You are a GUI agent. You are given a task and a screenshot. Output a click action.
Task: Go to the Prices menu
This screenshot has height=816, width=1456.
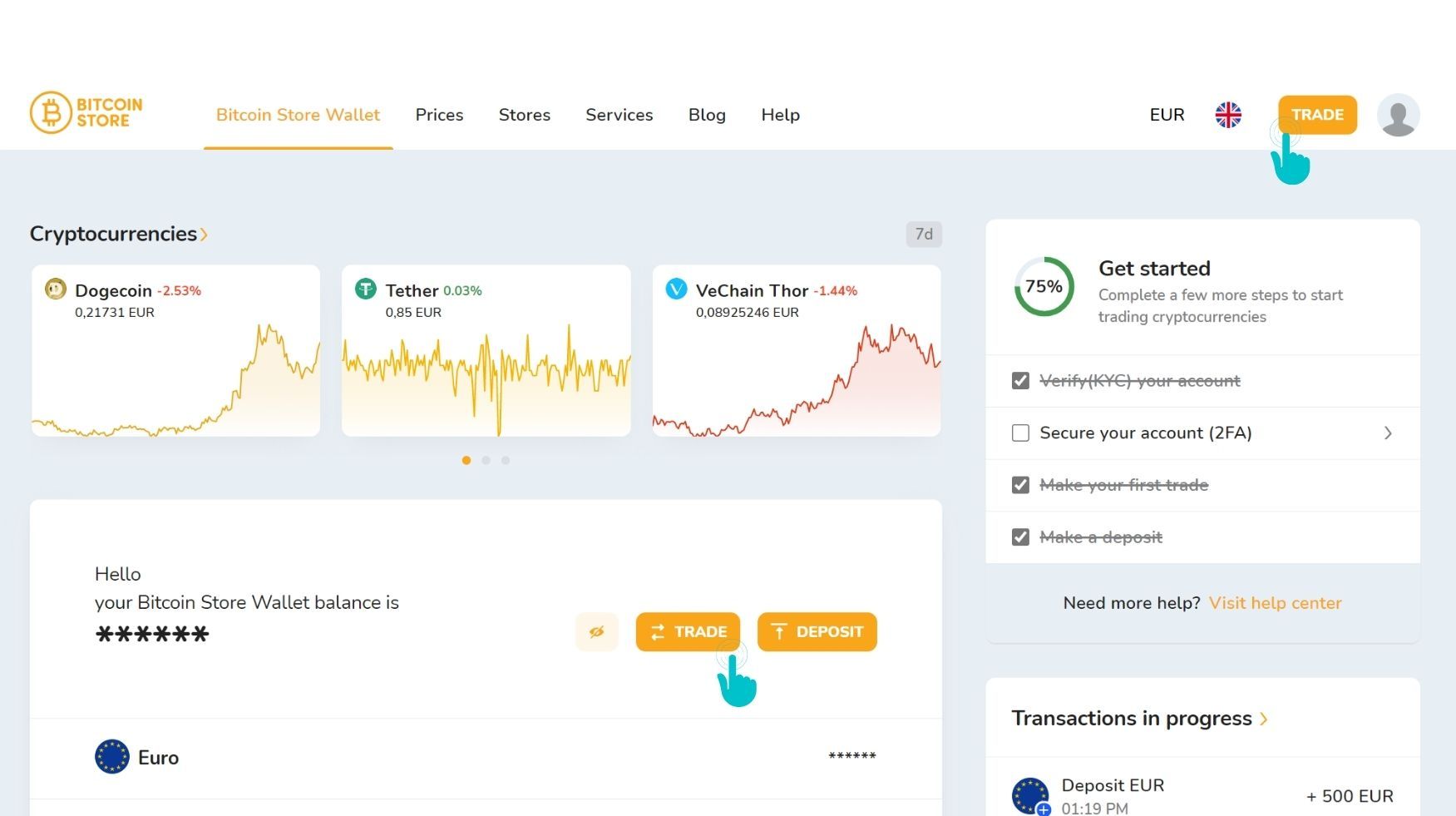click(x=439, y=115)
